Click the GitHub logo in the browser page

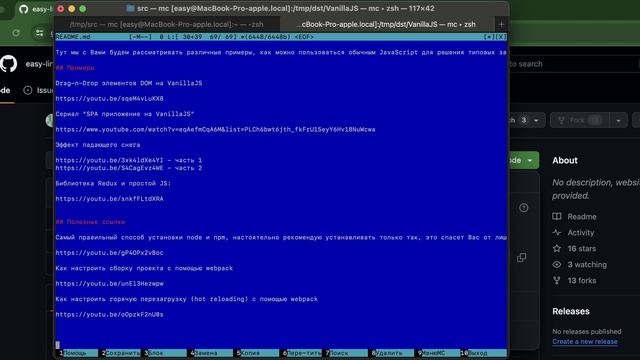point(8,64)
